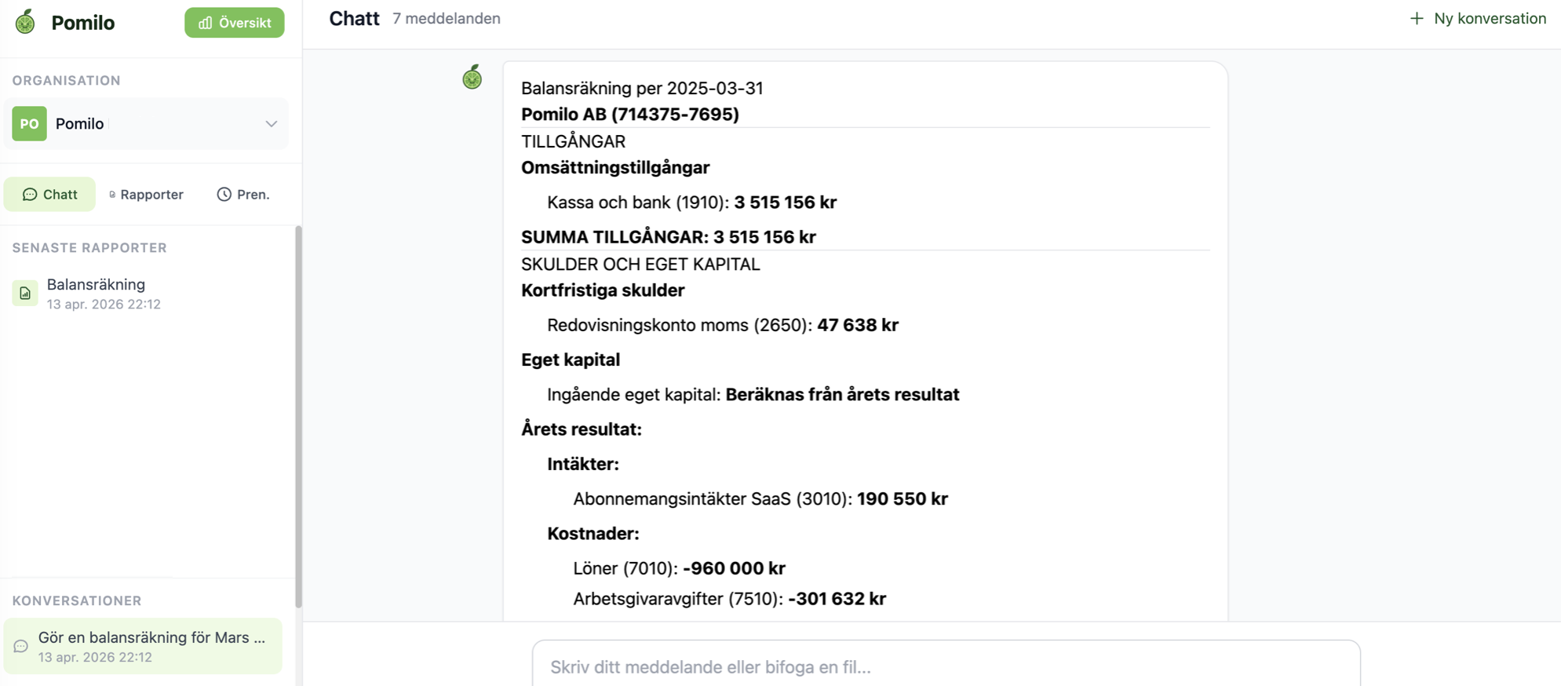1568x686 pixels.
Task: Open the Balansräkning report from 13 apr.
Action: click(x=148, y=294)
